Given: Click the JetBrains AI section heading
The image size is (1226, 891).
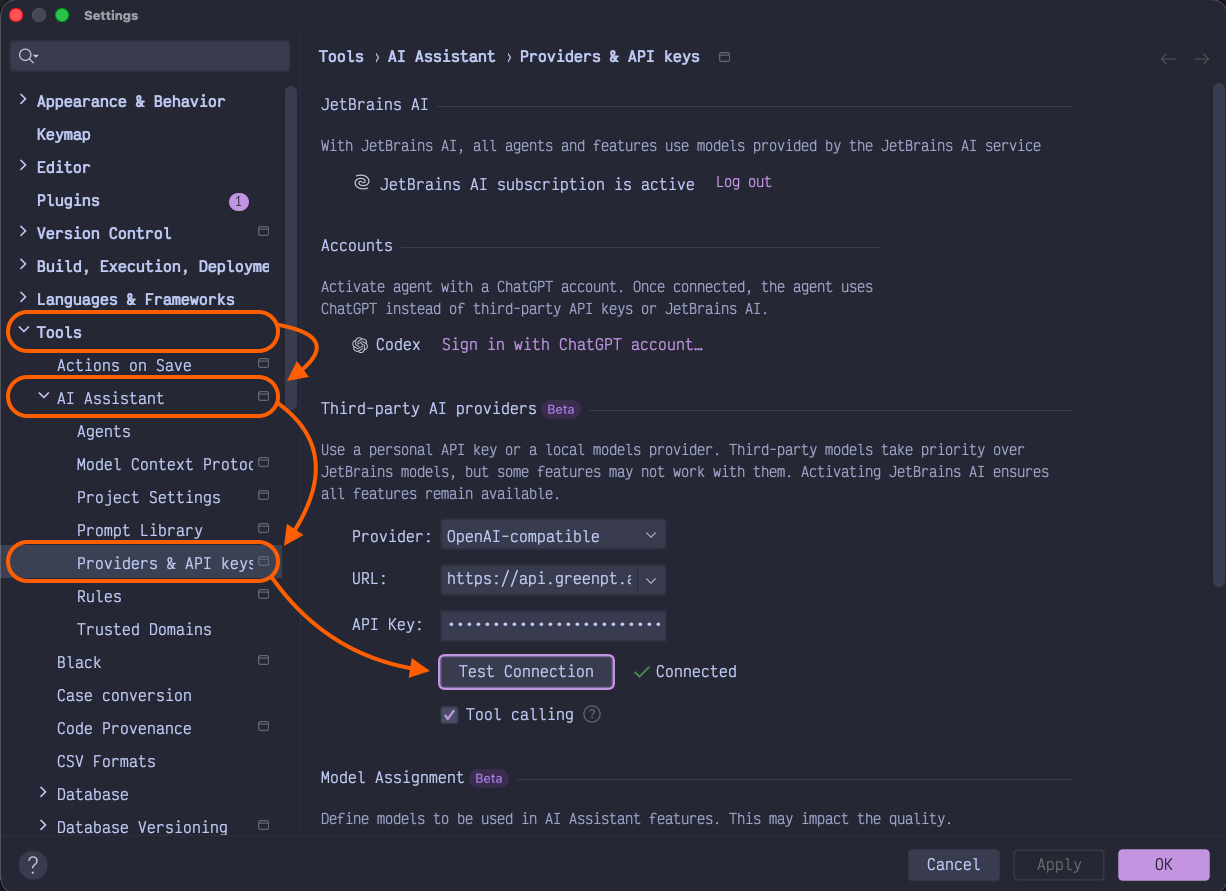Looking at the screenshot, I should click(x=374, y=104).
